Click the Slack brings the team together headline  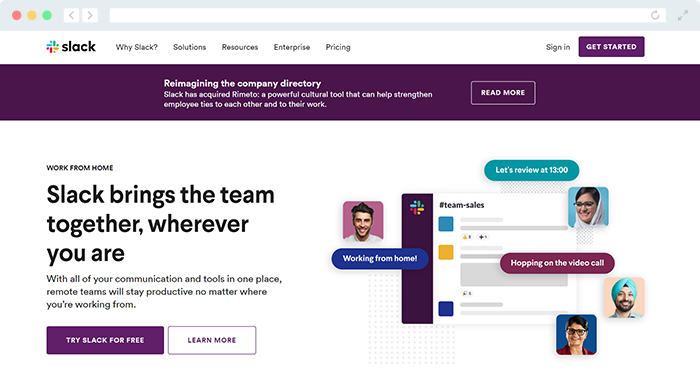click(161, 224)
